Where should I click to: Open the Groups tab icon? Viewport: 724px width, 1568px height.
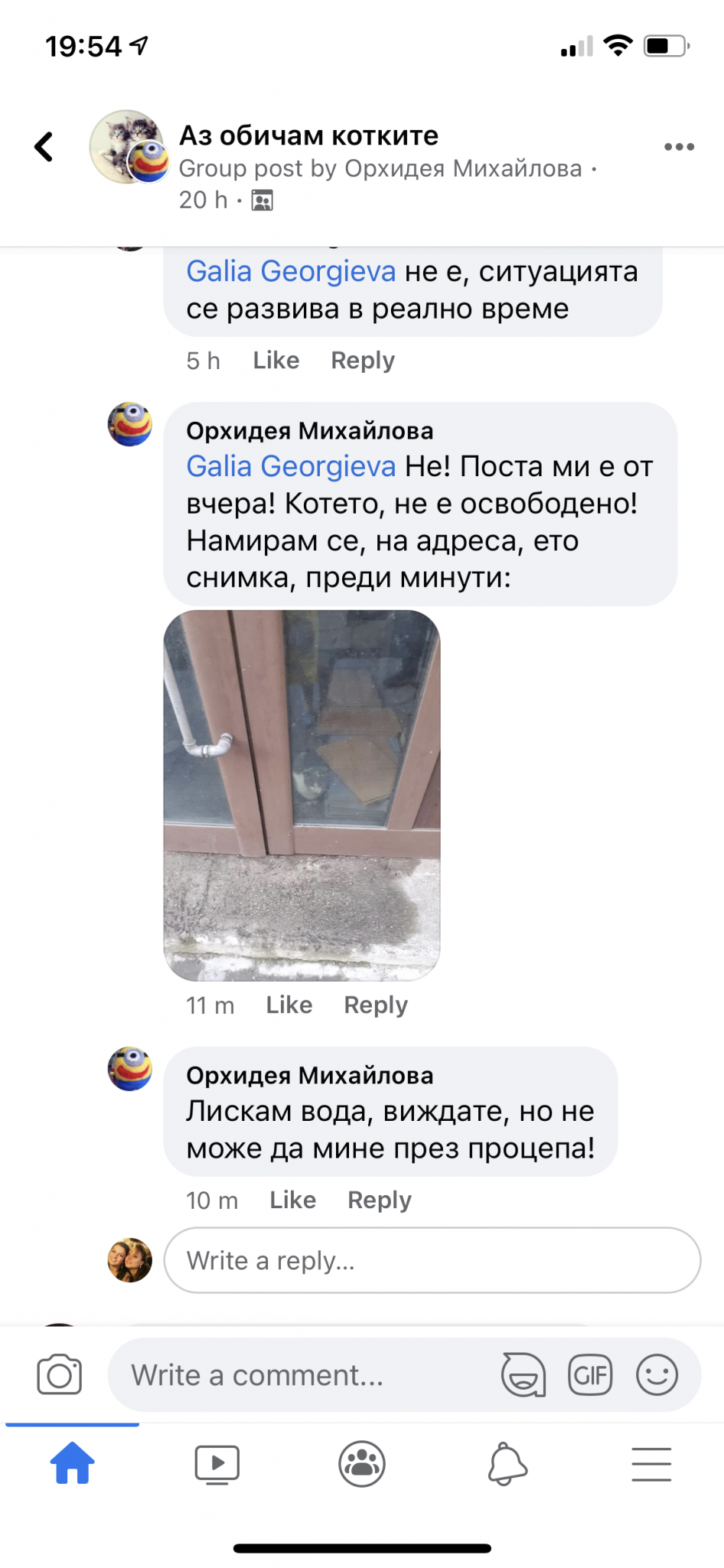tap(362, 1464)
